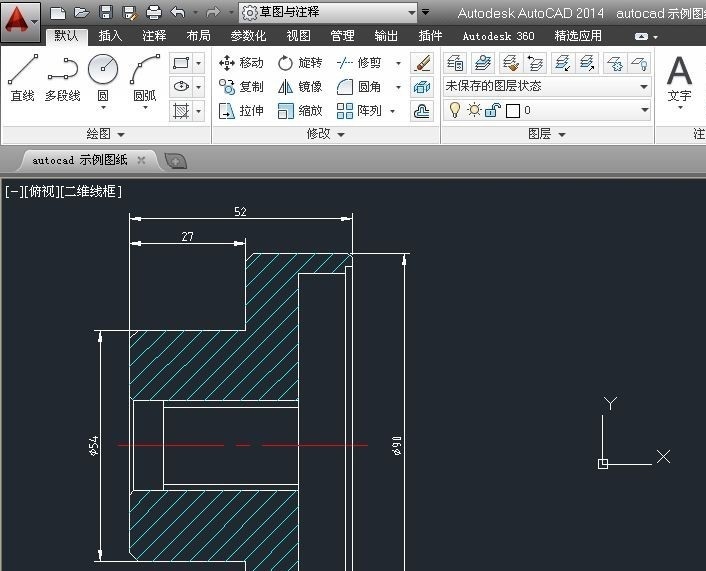Viewport: 706px width, 571px height.
Task: Activate the 移动 move tool
Action: [241, 63]
